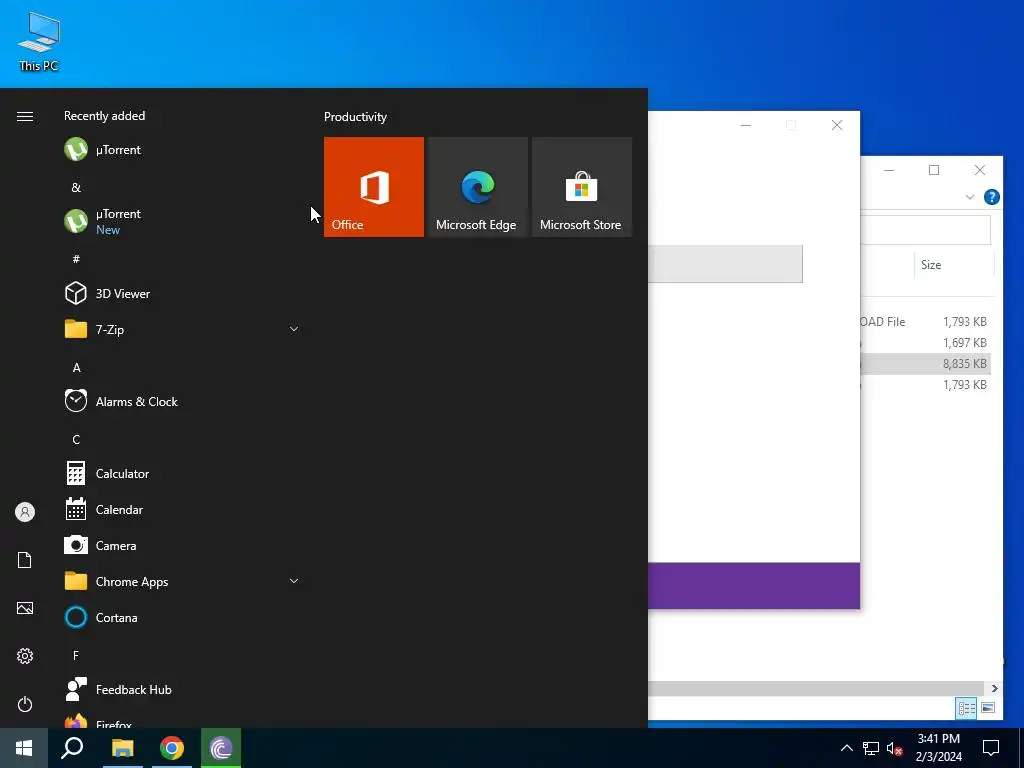Sort by the Size column header

click(x=953, y=264)
